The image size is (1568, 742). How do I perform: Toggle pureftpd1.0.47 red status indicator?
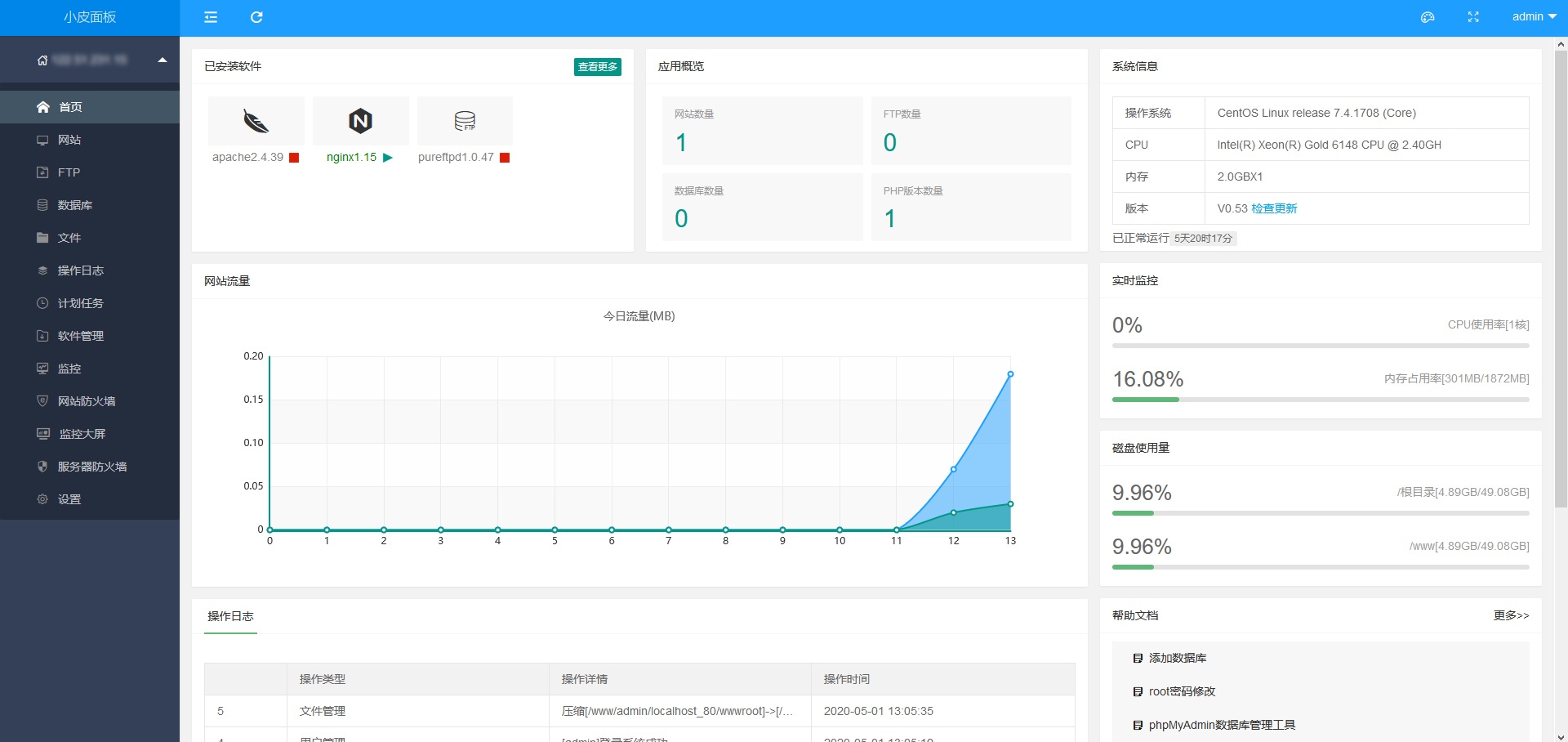(x=505, y=158)
